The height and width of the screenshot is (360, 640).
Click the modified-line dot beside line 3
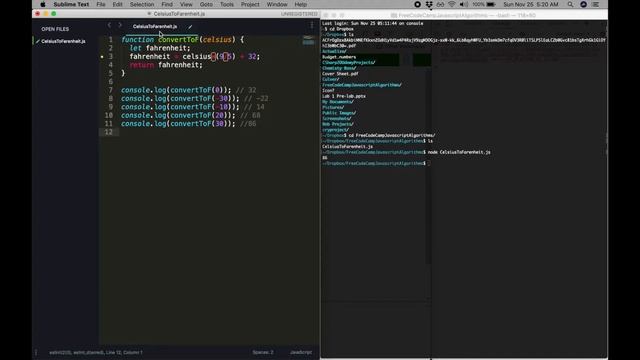coord(102,57)
